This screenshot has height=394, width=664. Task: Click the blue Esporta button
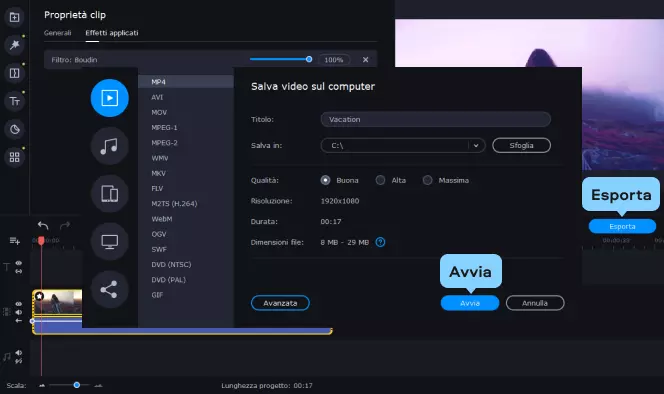[622, 226]
